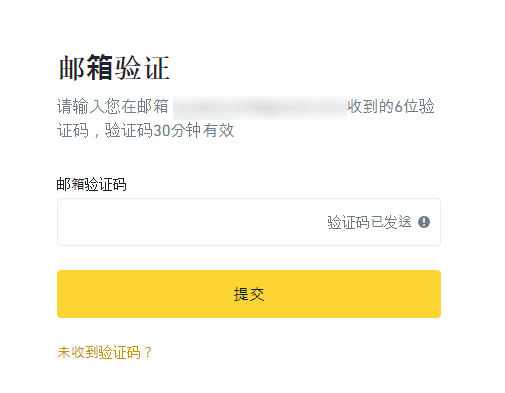Click the 提交 label inside the yellow button
Image resolution: width=505 pixels, height=393 pixels.
(x=249, y=294)
